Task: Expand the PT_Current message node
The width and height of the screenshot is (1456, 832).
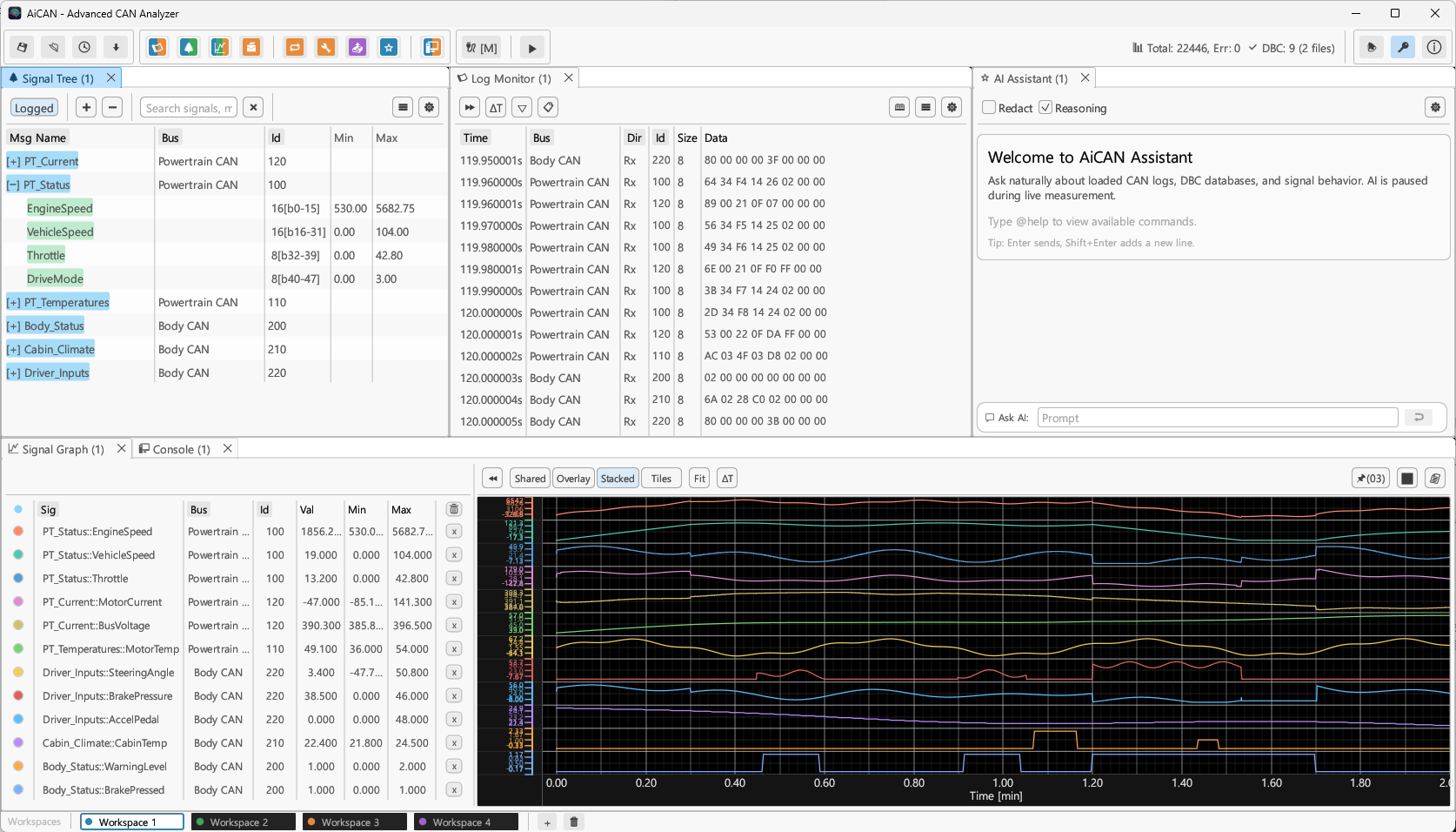Action: click(13, 162)
